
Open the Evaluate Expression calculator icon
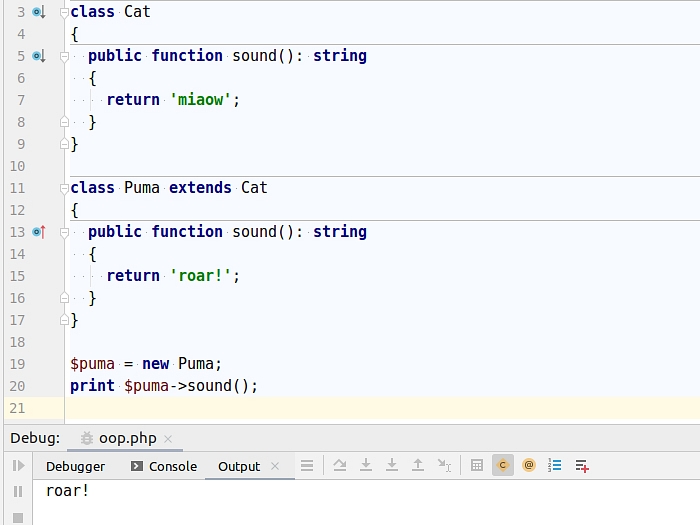coord(477,466)
